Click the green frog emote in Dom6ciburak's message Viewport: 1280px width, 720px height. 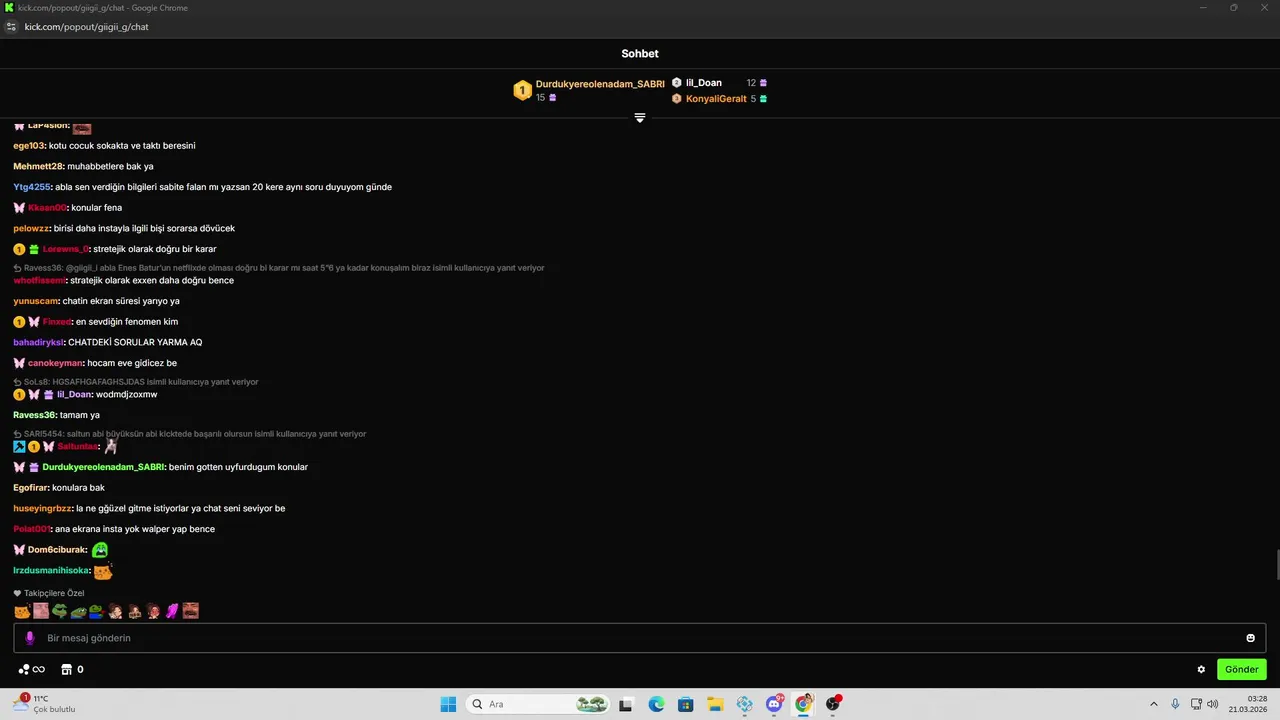tap(100, 550)
